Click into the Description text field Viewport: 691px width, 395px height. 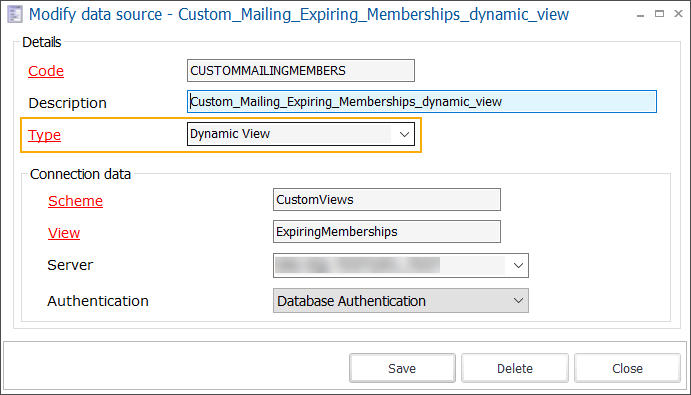point(422,102)
